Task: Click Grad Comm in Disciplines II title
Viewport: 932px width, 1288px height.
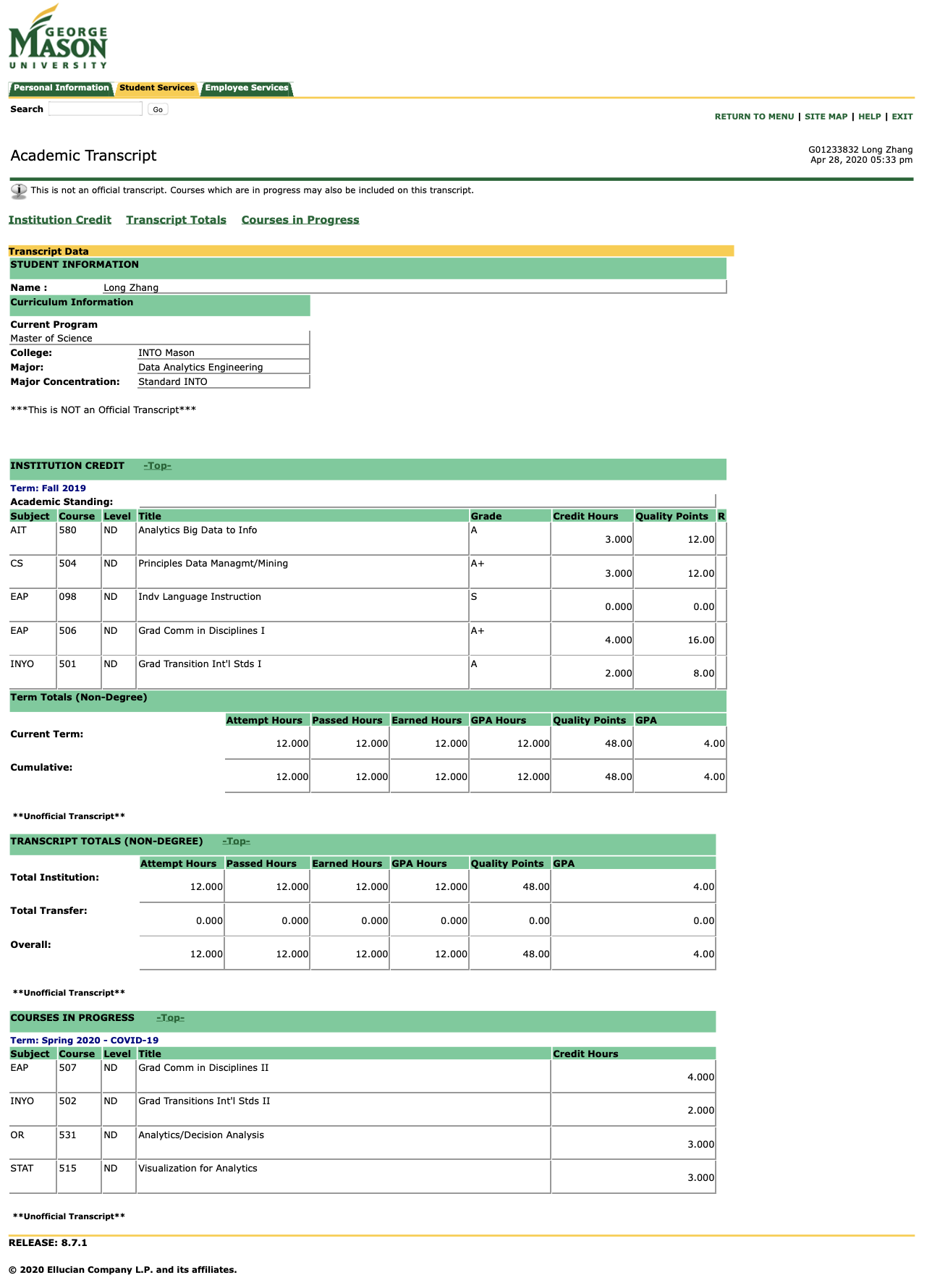Action: (203, 1068)
